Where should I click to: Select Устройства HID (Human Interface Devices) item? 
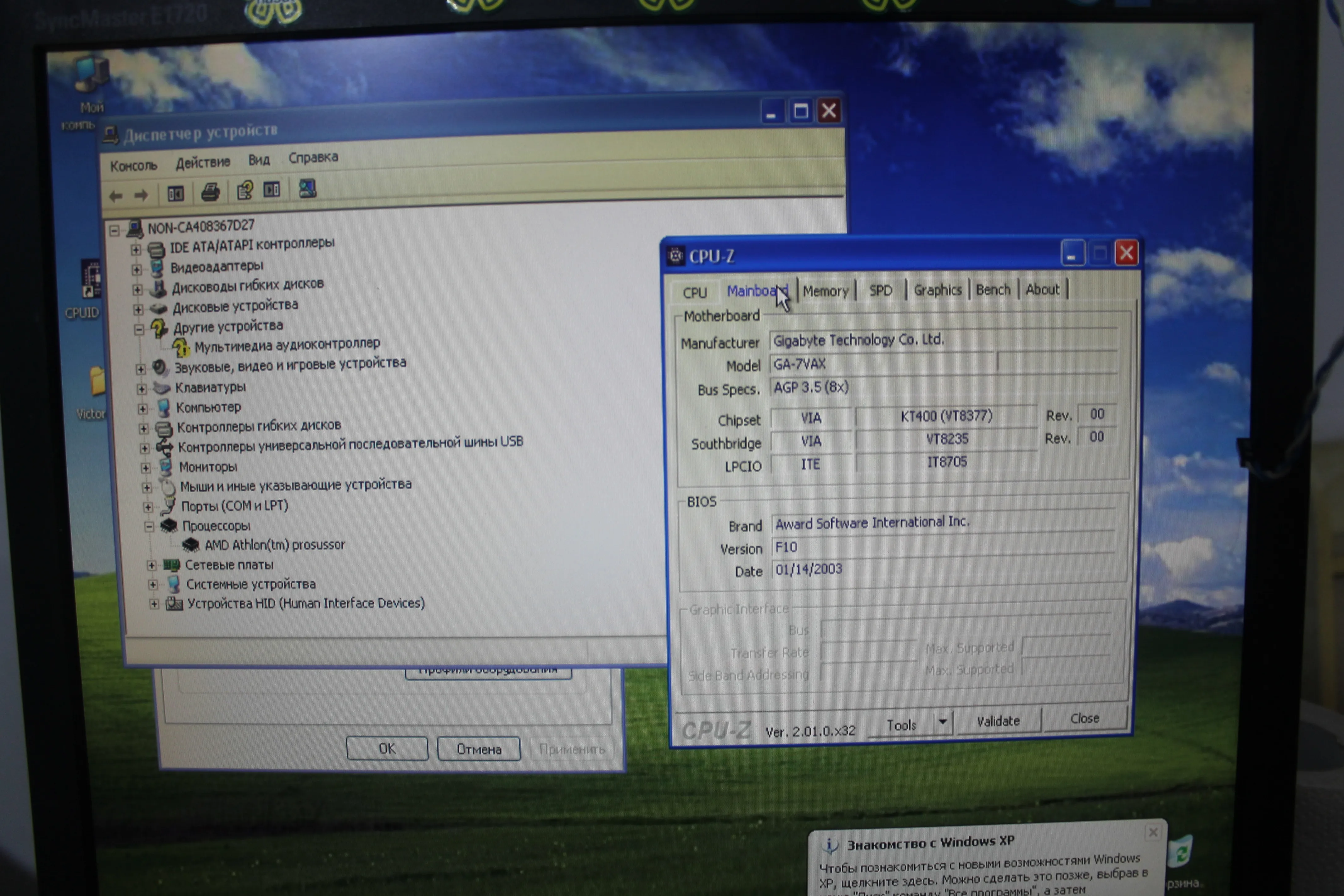[306, 603]
